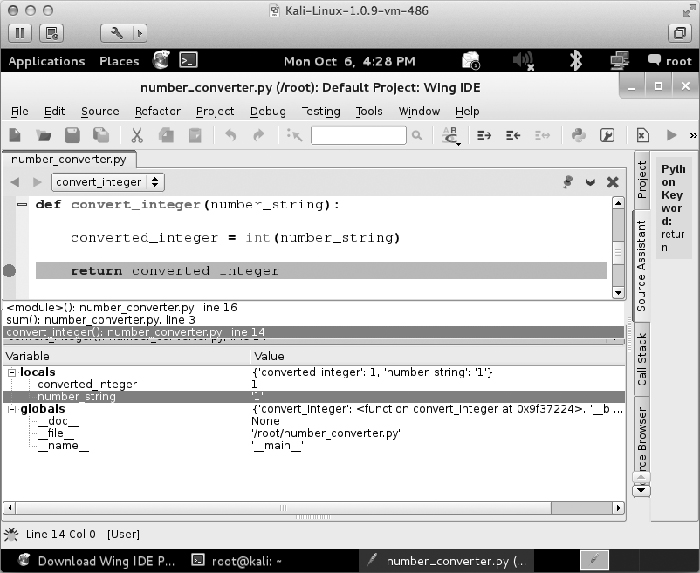Toggle the breakpoint on the return line
This screenshot has width=700, height=573.
tap(10, 270)
